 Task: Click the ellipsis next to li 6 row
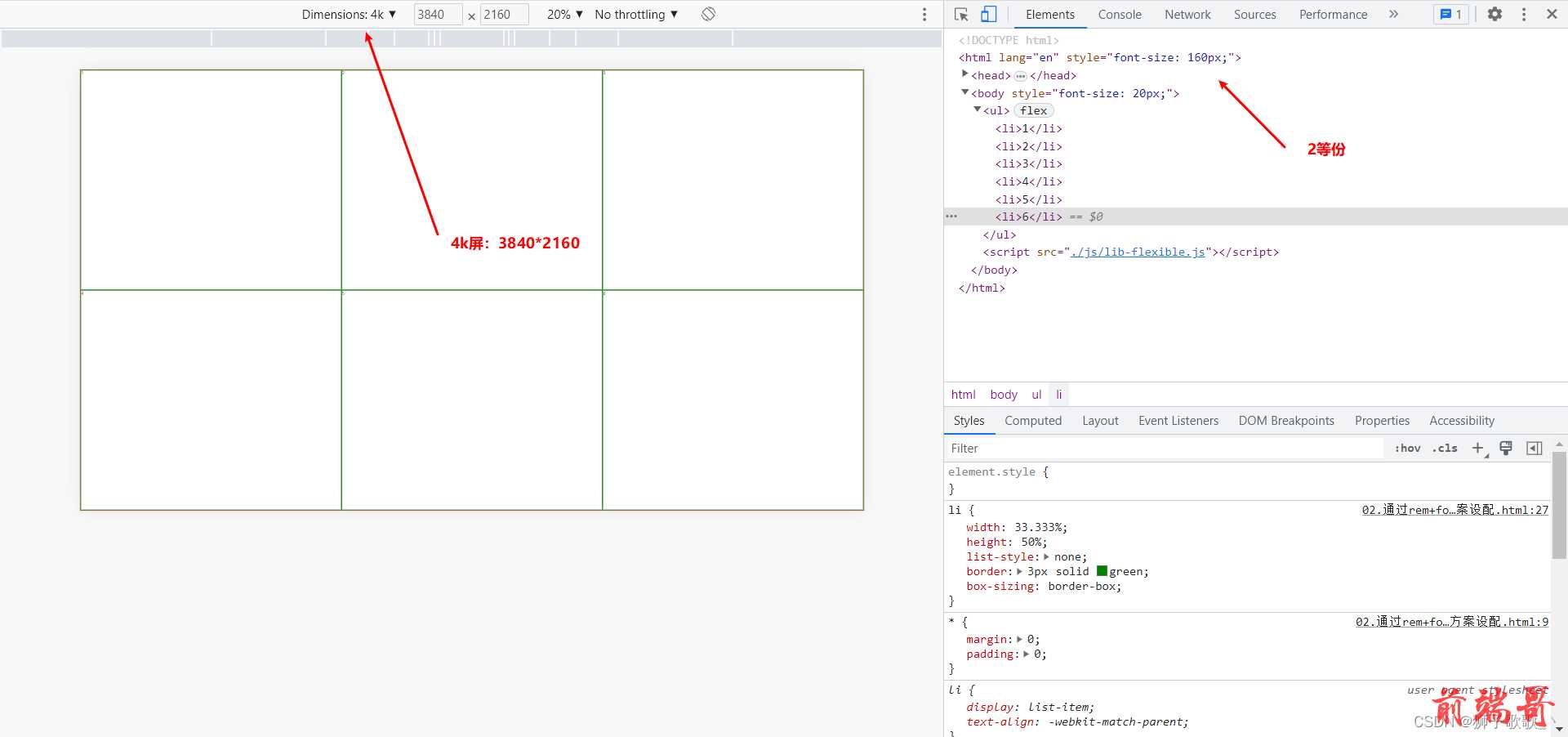click(951, 217)
